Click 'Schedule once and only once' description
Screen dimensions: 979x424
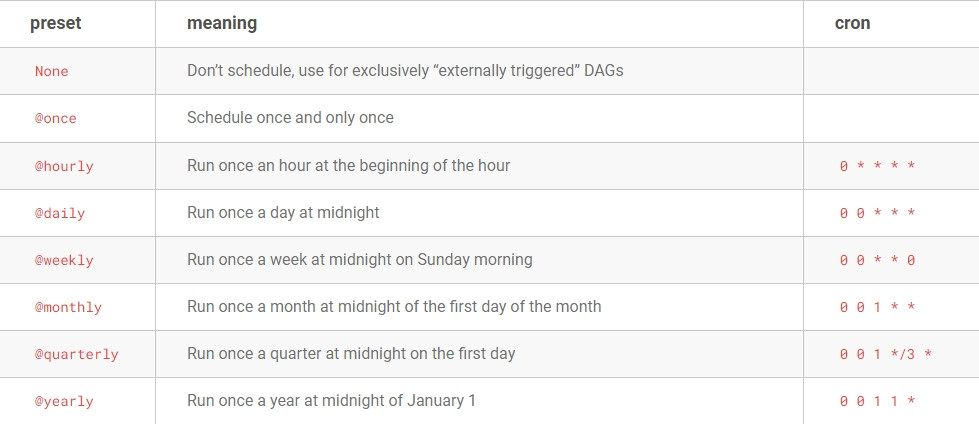click(x=290, y=117)
